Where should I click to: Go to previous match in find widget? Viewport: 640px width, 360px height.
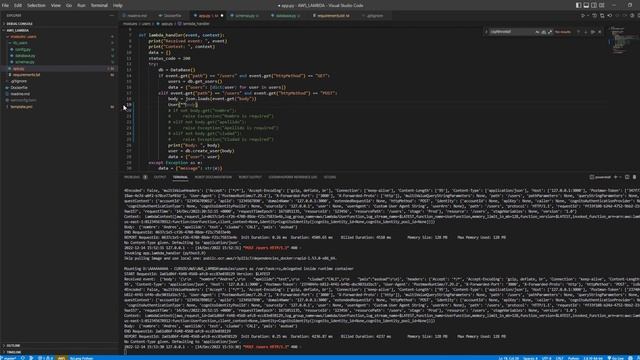click(x=578, y=31)
